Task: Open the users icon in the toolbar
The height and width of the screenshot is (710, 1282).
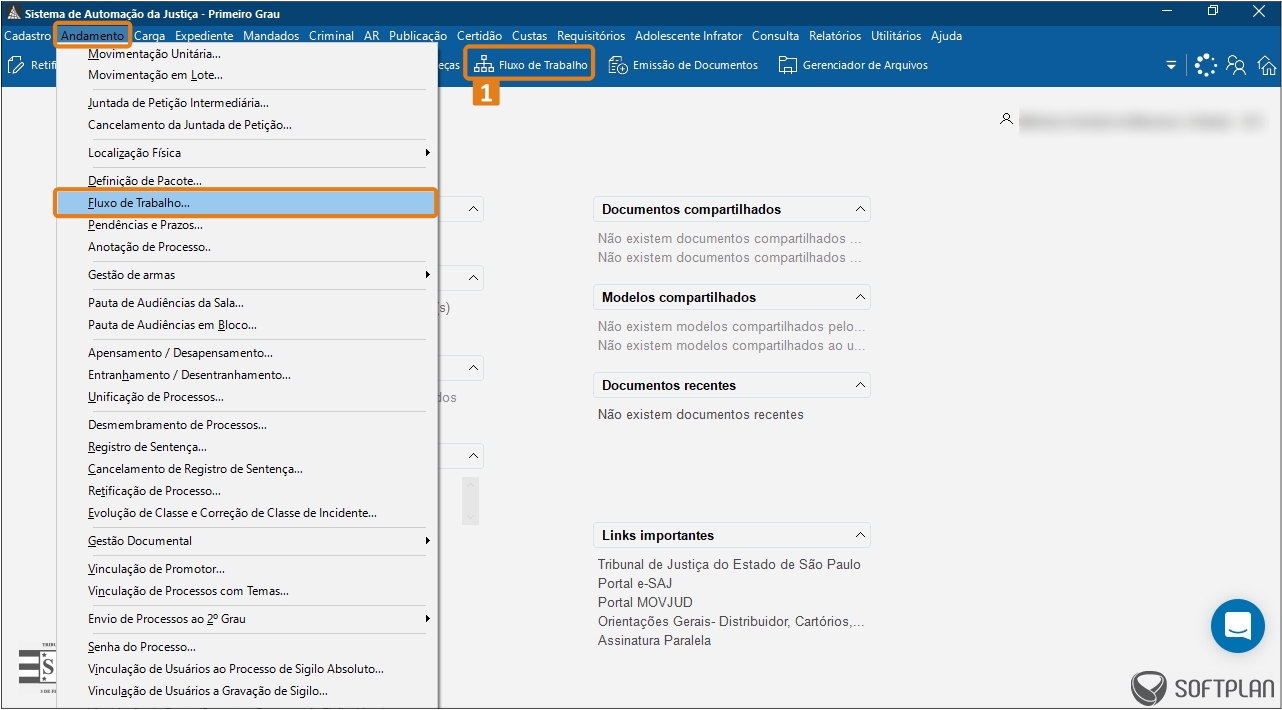Action: (x=1236, y=65)
